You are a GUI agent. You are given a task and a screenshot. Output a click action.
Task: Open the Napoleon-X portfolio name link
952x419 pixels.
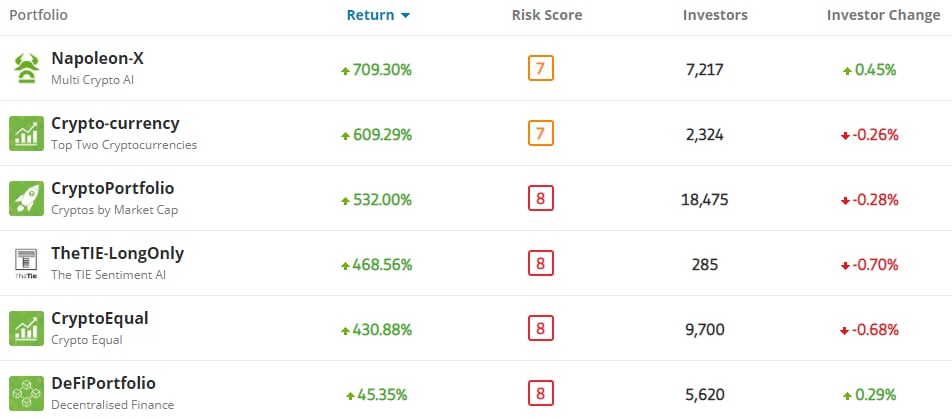tap(98, 59)
